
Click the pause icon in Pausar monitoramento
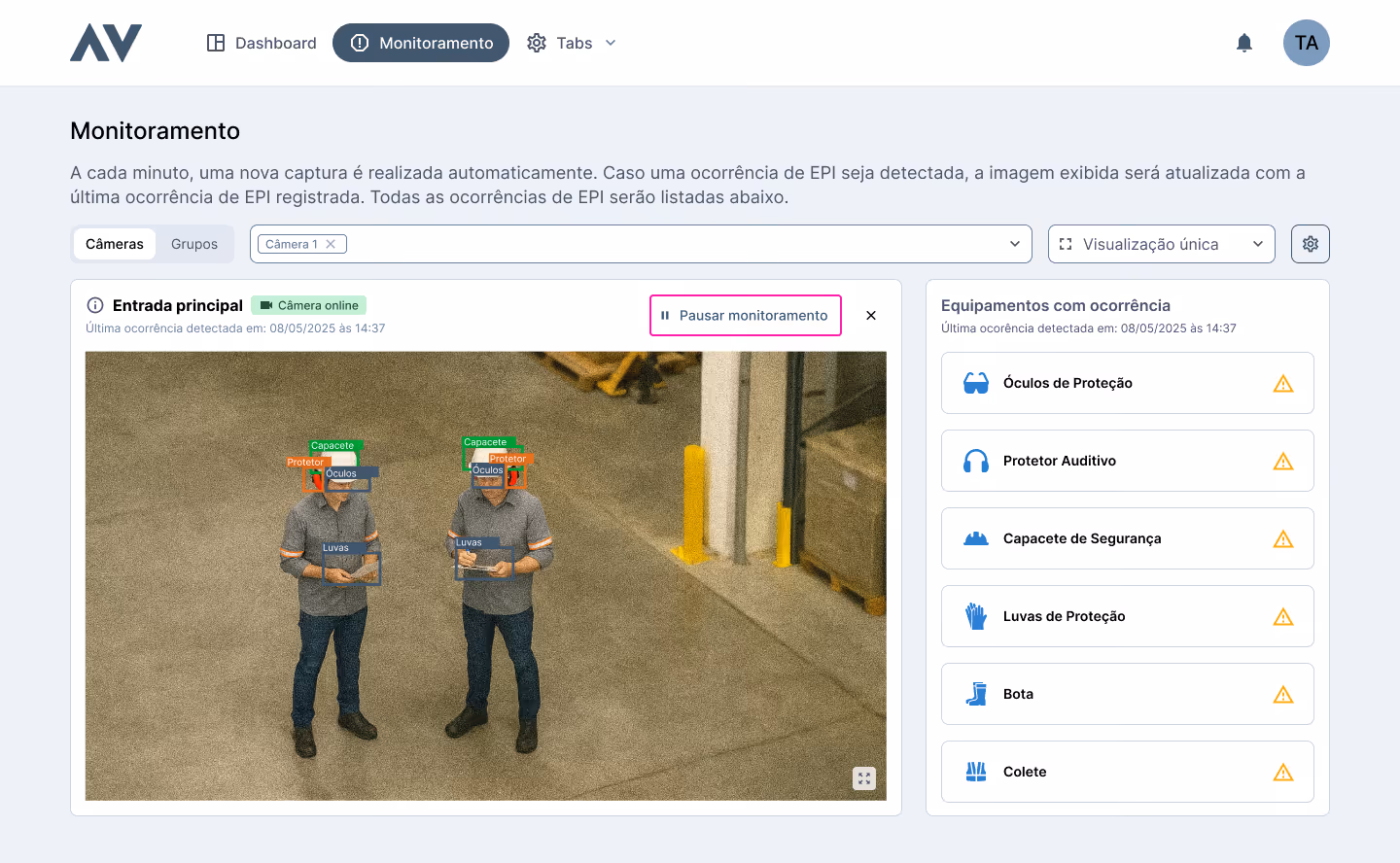(x=665, y=316)
